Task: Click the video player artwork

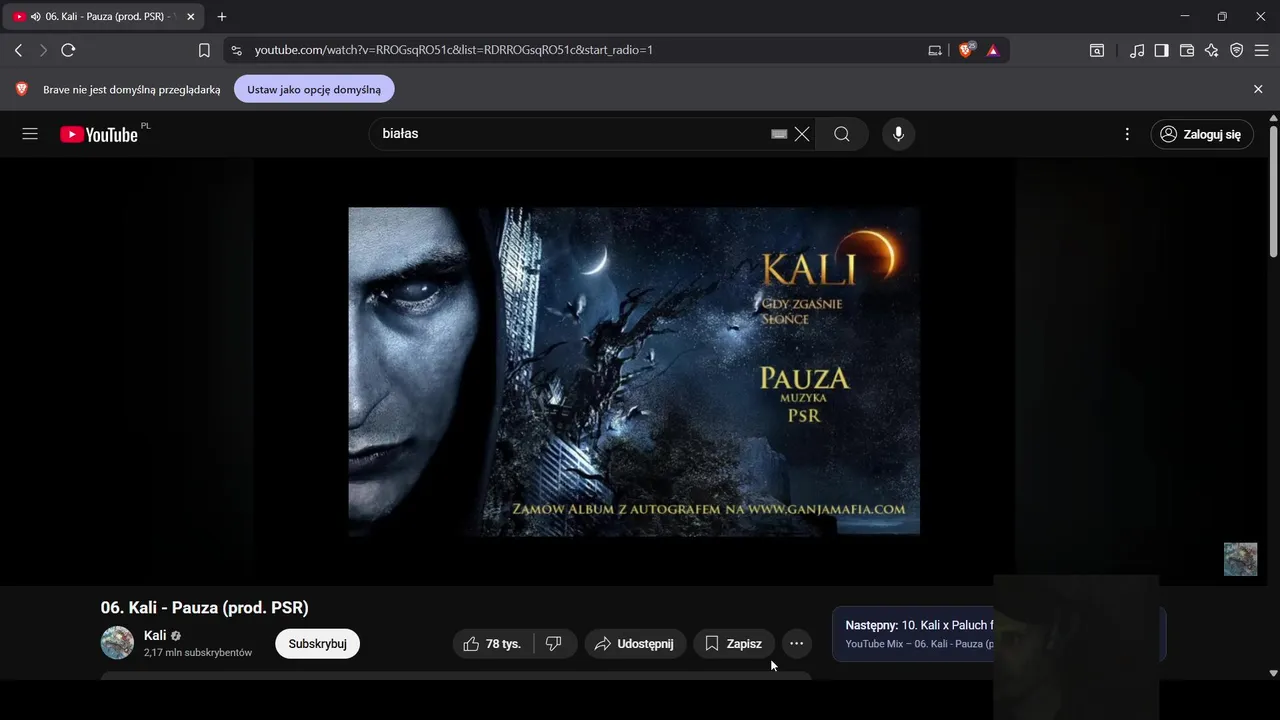Action: click(x=634, y=372)
